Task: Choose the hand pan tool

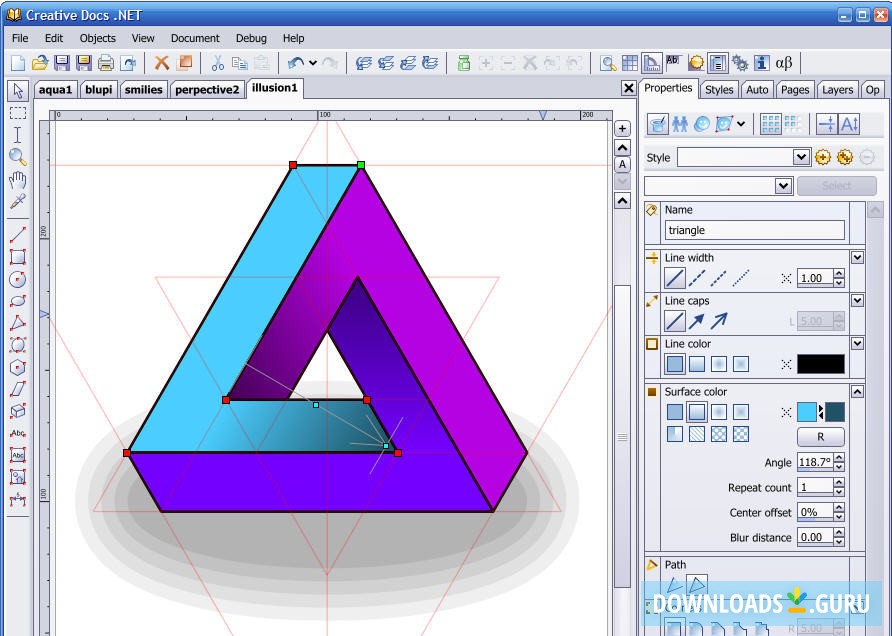Action: click(x=18, y=180)
